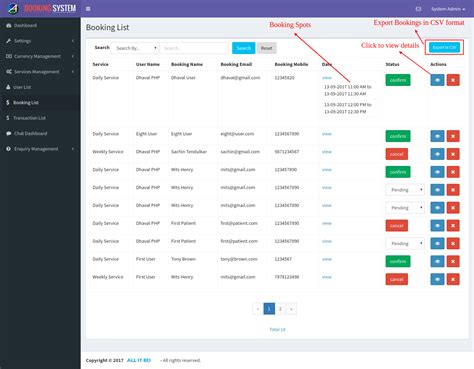Click tony@brown.com email cell
This screenshot has width=474, height=369.
tap(239, 259)
